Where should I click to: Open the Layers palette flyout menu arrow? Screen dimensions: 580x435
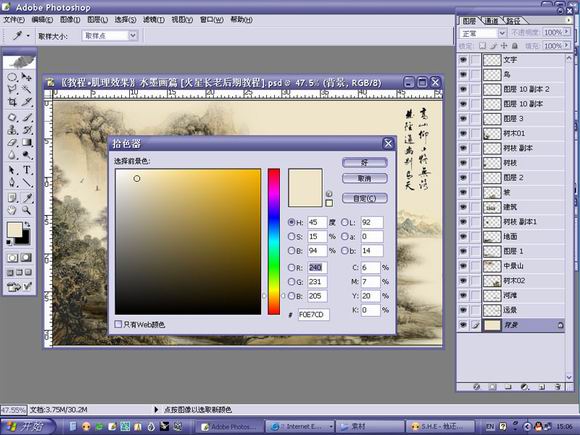(x=569, y=21)
